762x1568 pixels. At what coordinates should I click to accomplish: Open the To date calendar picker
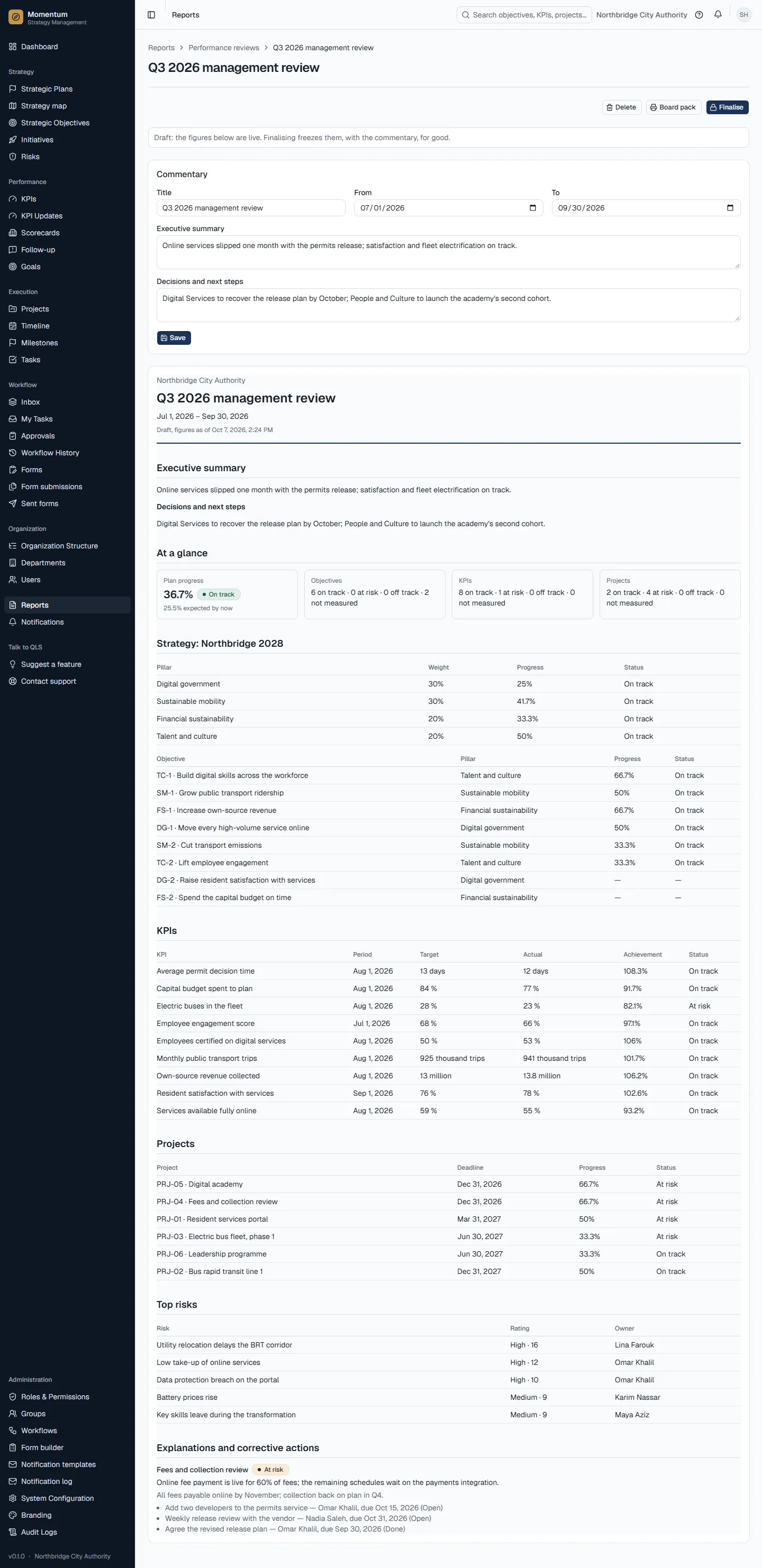730,208
